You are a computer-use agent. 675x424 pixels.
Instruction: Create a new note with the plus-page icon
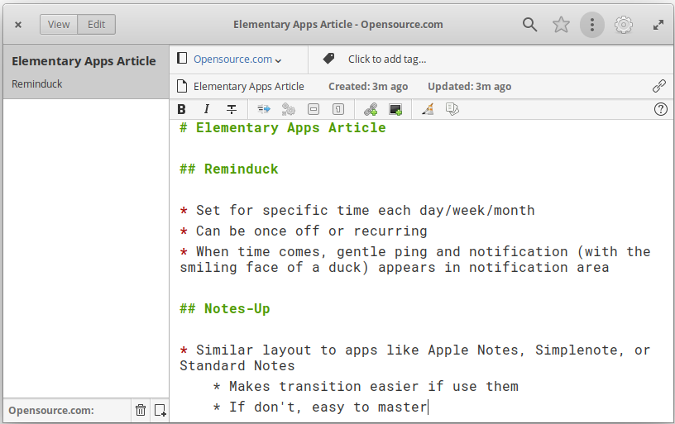click(160, 410)
